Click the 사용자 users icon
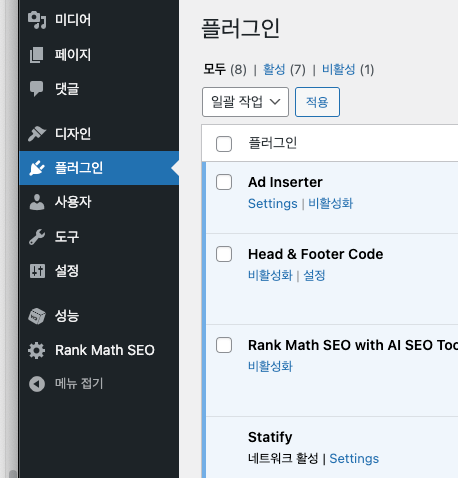 [x=37, y=202]
